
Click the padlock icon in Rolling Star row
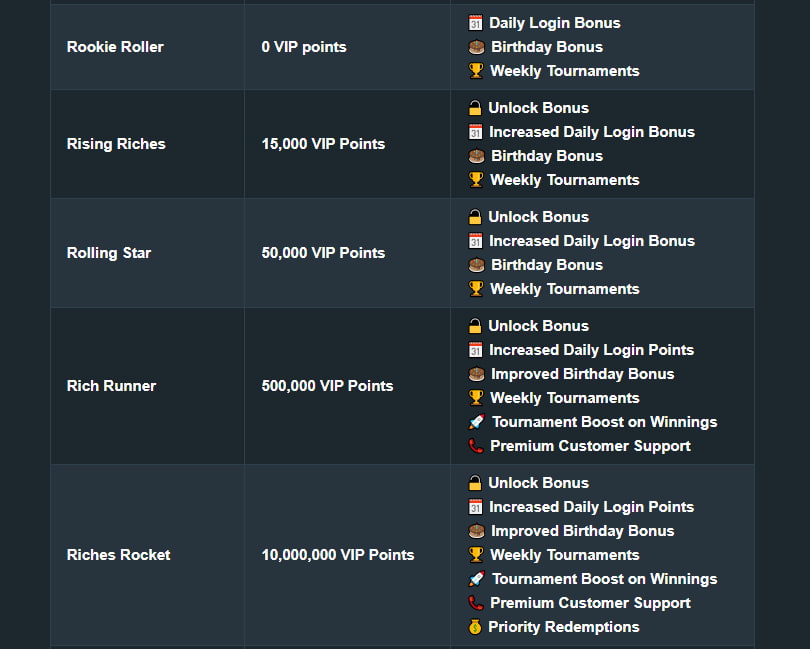[475, 217]
